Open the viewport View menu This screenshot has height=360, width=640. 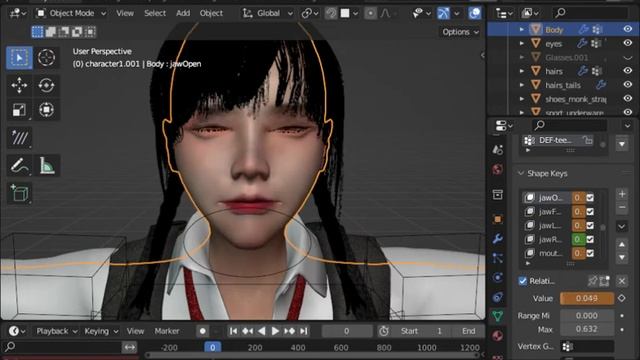point(125,13)
